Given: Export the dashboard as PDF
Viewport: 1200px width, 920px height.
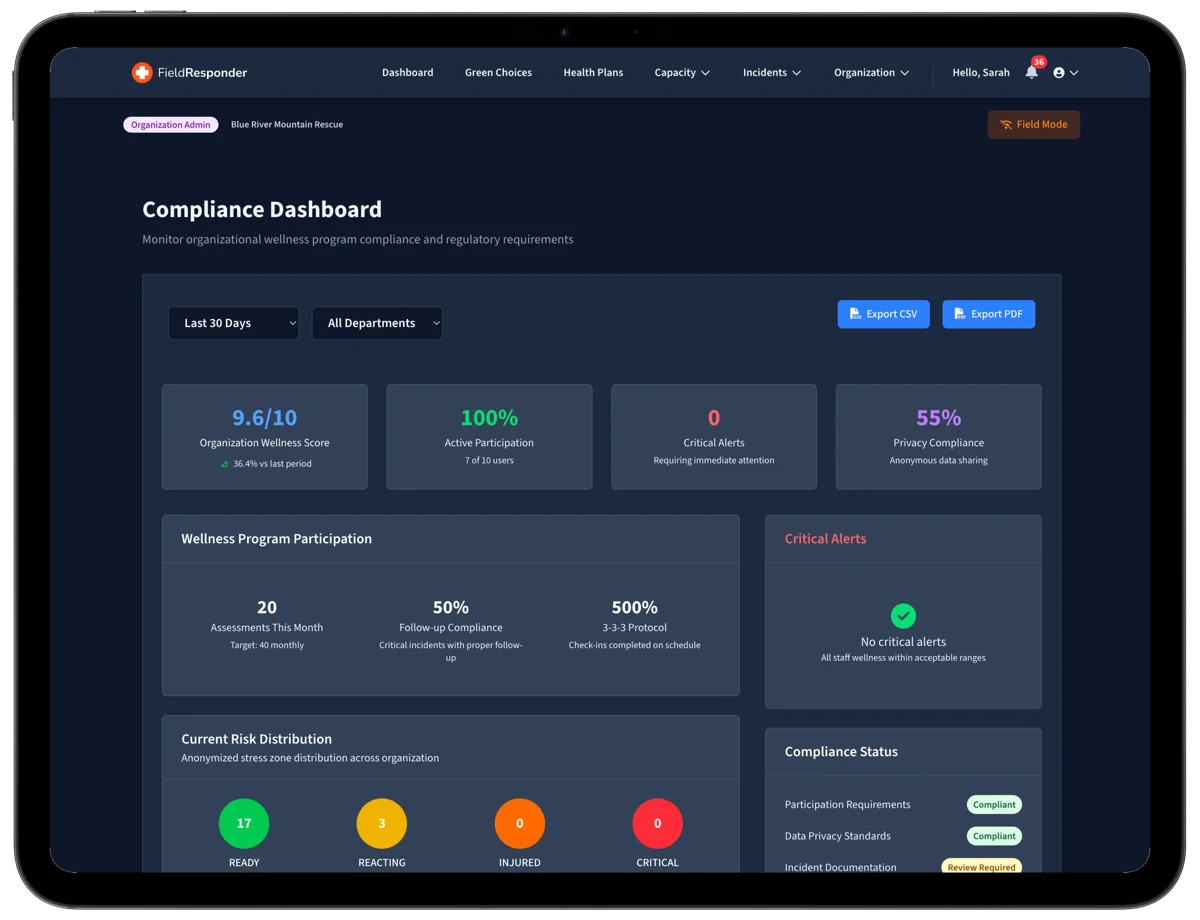Looking at the screenshot, I should pos(988,313).
